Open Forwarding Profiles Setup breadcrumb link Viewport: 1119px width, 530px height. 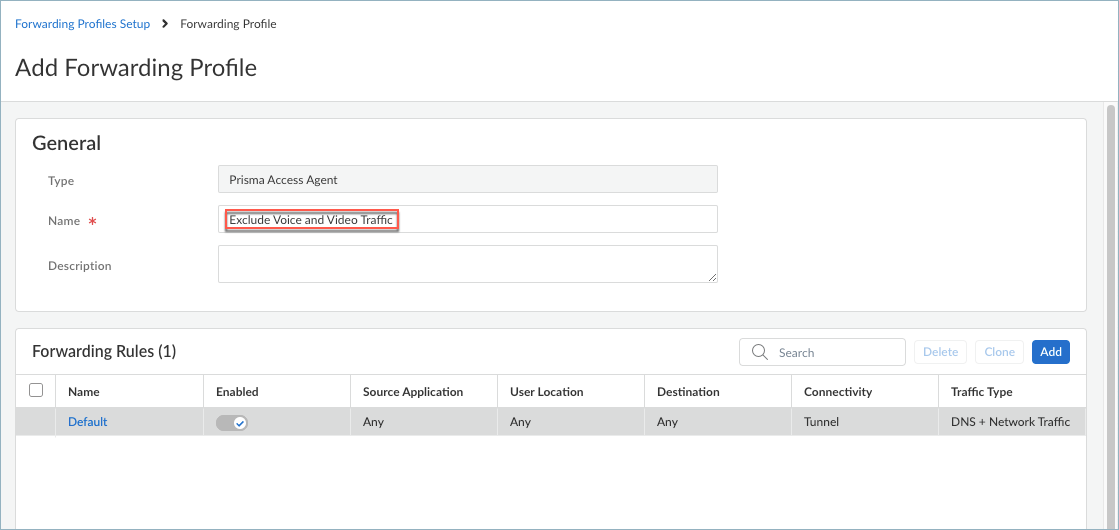pyautogui.click(x=82, y=24)
